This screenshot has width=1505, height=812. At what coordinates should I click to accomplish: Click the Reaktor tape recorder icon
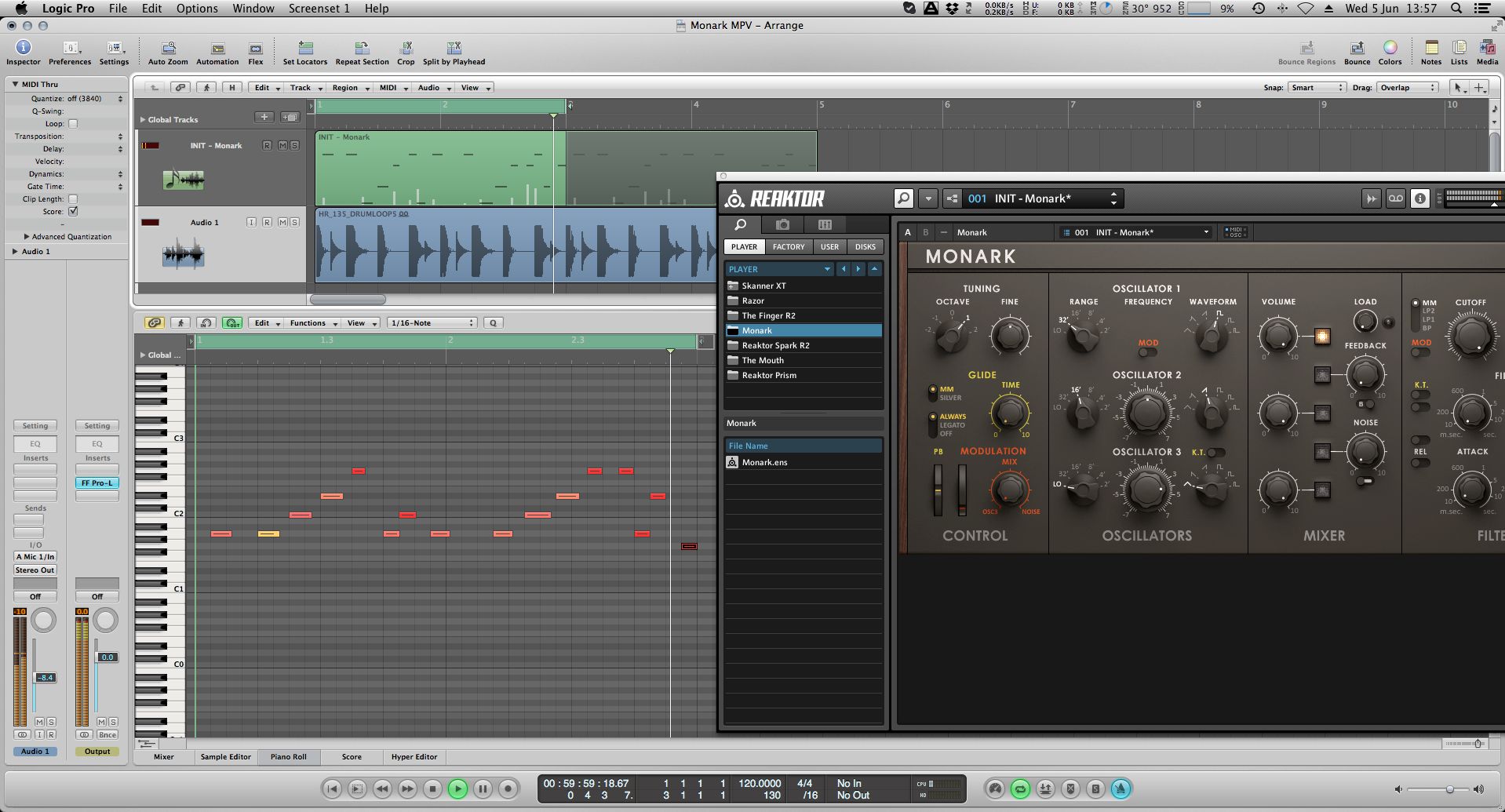point(1395,198)
